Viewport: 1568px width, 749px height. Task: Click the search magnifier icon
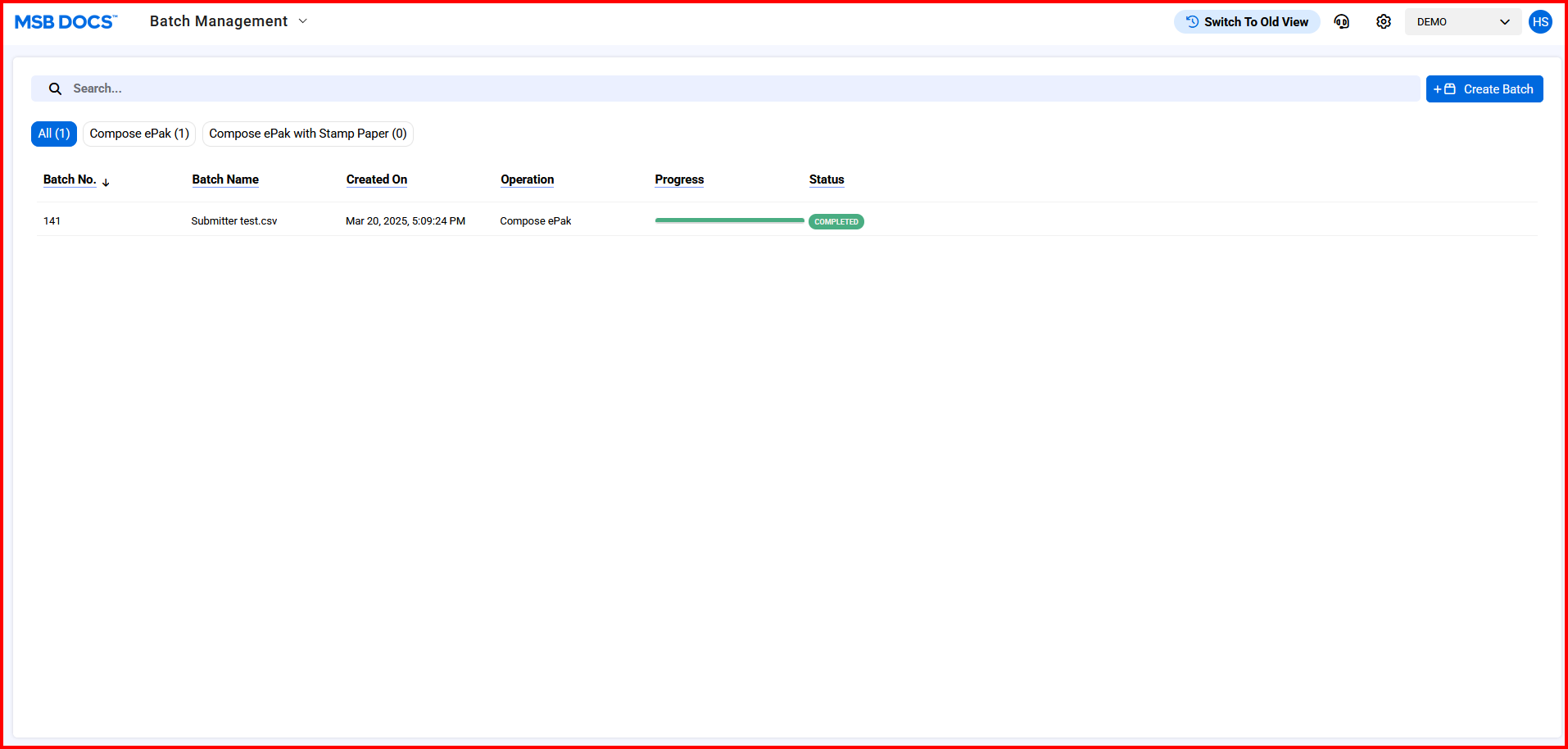tap(55, 89)
